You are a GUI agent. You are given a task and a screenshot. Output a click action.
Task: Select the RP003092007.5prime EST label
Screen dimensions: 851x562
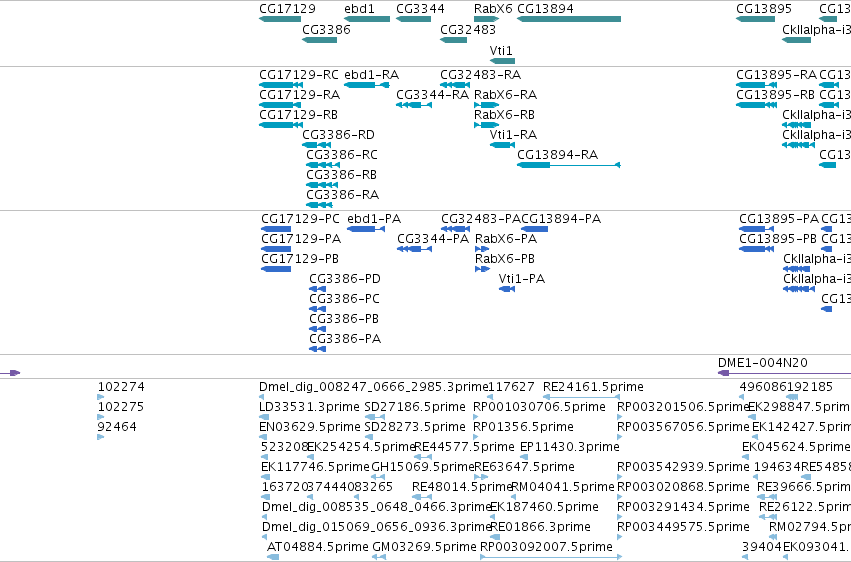coord(547,546)
